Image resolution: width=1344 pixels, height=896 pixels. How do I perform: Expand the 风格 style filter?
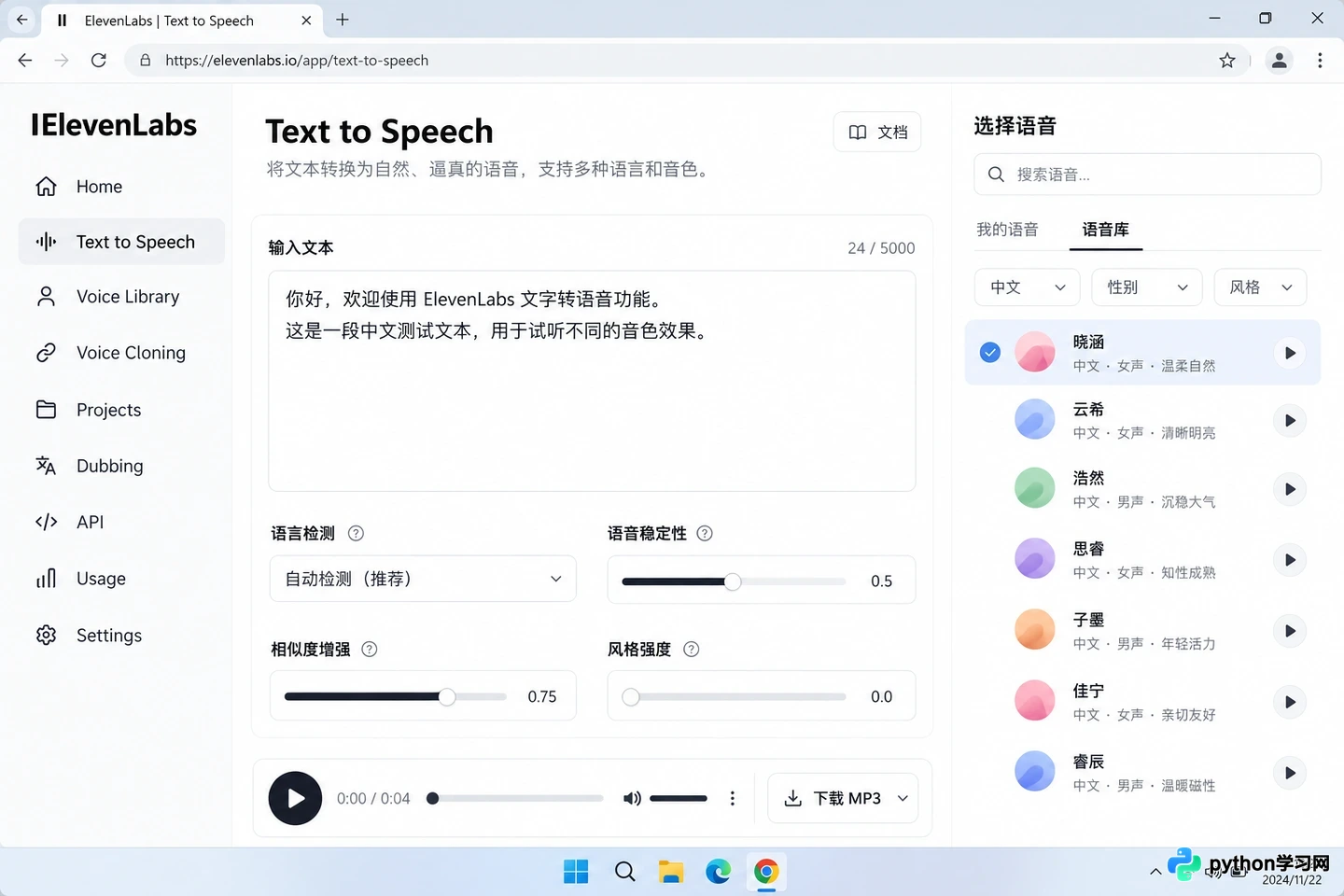point(1260,287)
